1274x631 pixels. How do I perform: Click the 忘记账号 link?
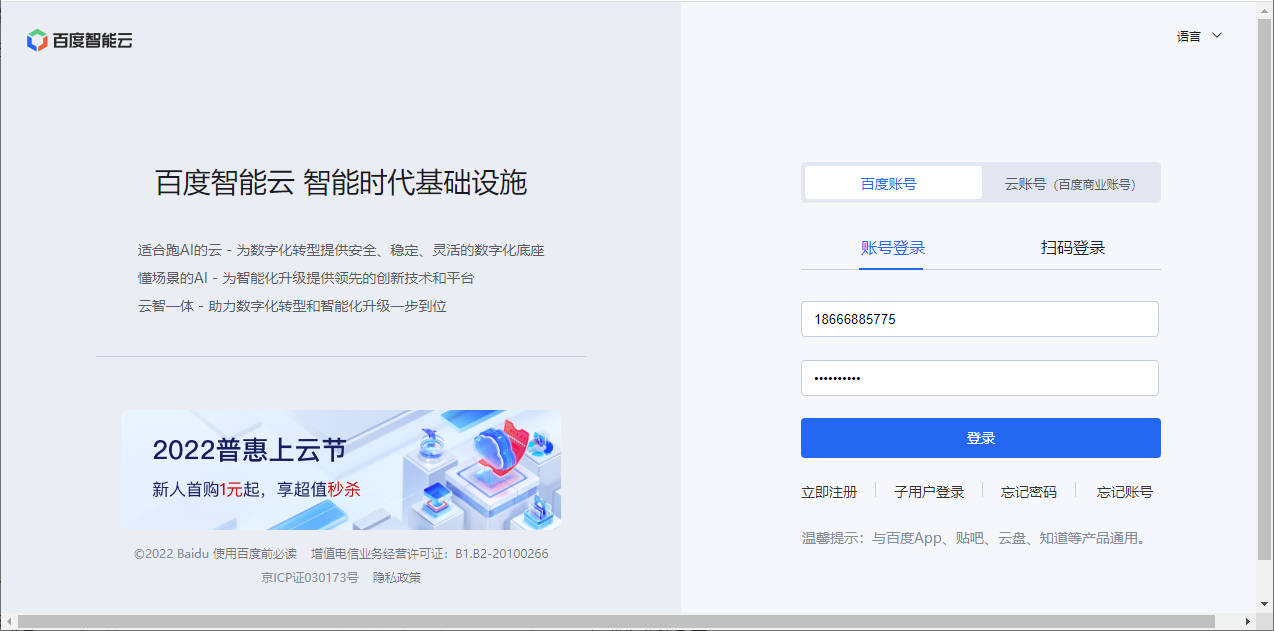[x=1125, y=492]
